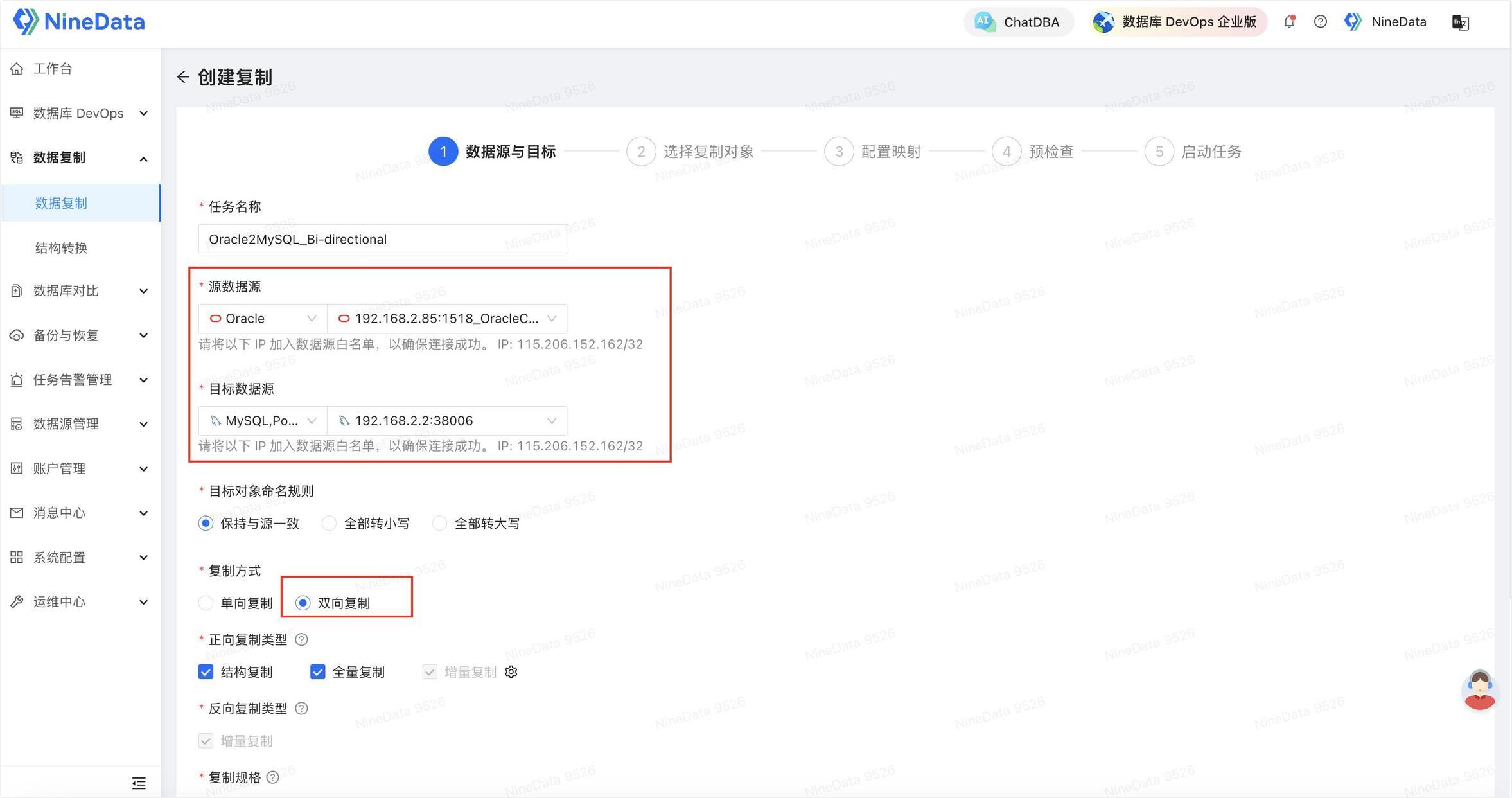Viewport: 1512px width, 798px height.
Task: Open the NineData account menu
Action: (x=1385, y=22)
